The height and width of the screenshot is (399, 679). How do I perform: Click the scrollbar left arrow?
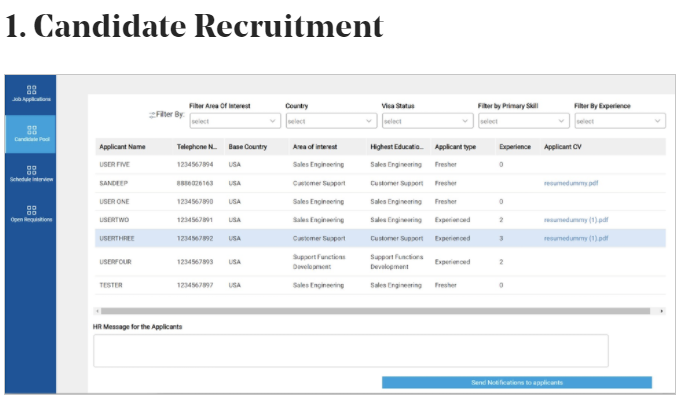click(97, 311)
